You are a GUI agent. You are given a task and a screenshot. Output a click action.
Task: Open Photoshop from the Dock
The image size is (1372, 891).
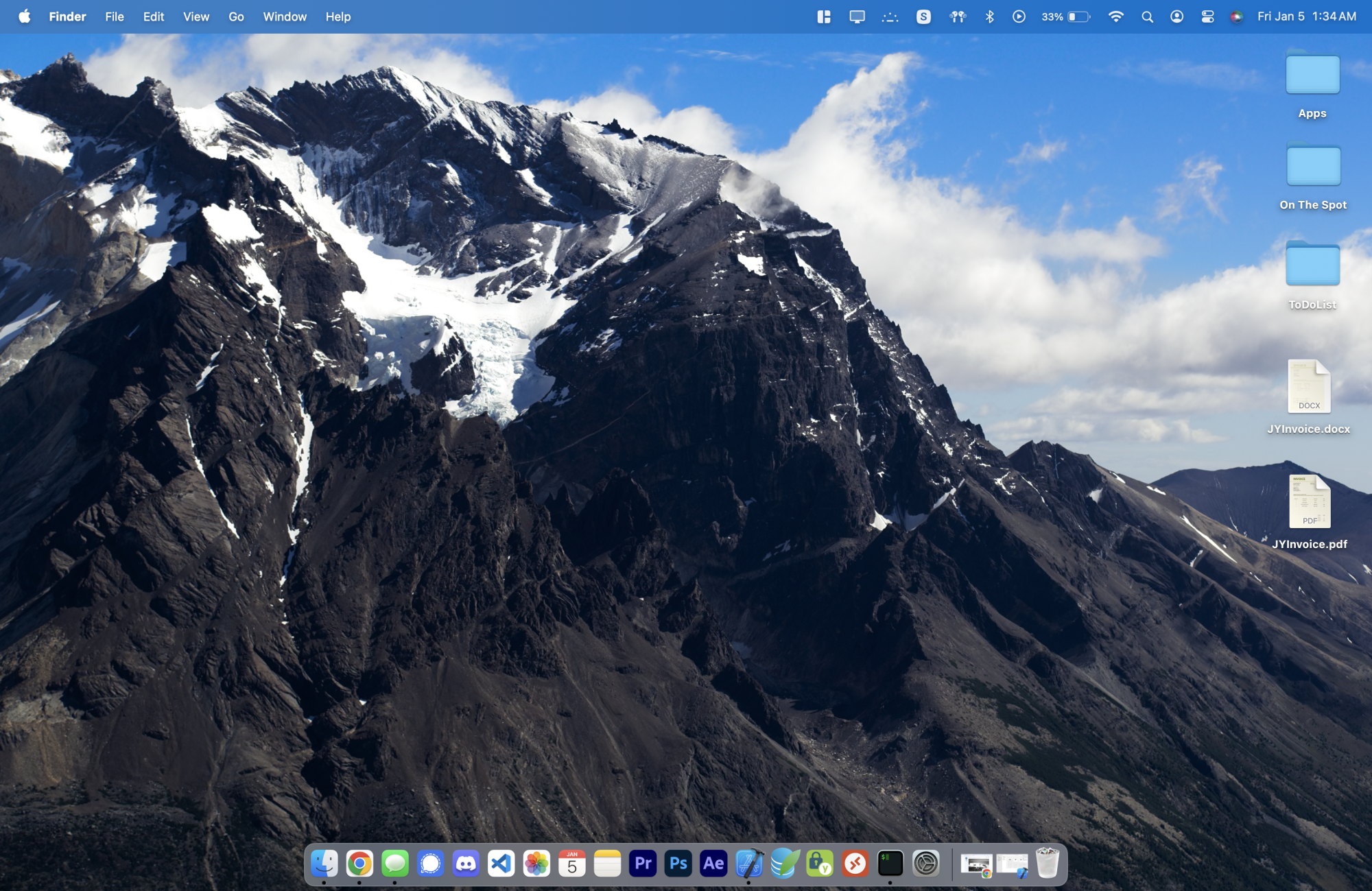click(679, 863)
